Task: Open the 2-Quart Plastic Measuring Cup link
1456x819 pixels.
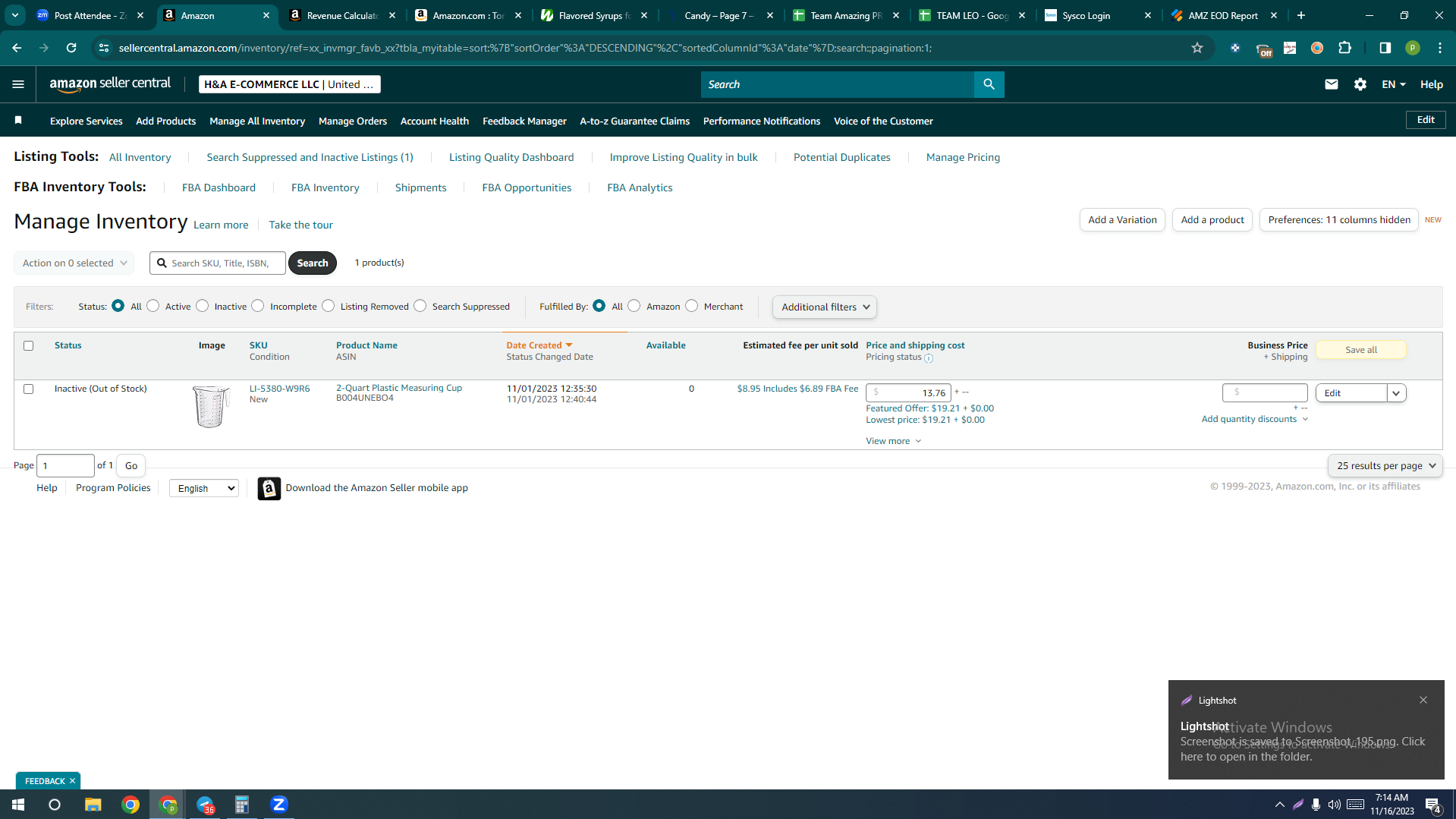Action: pyautogui.click(x=399, y=388)
